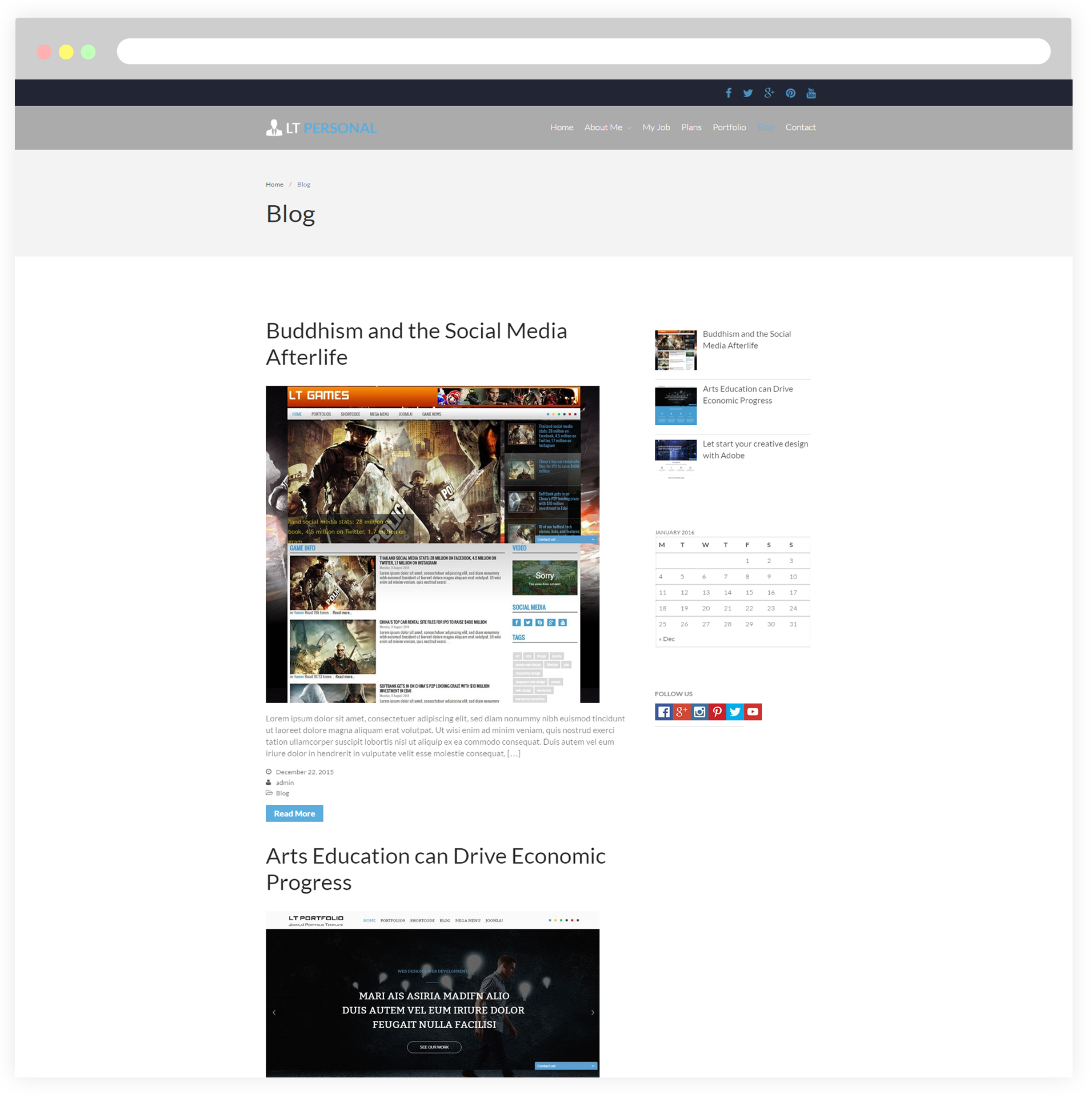Click the Pinterest button under Follow Us
Image resolution: width=1092 pixels, height=1098 pixels.
(x=717, y=712)
